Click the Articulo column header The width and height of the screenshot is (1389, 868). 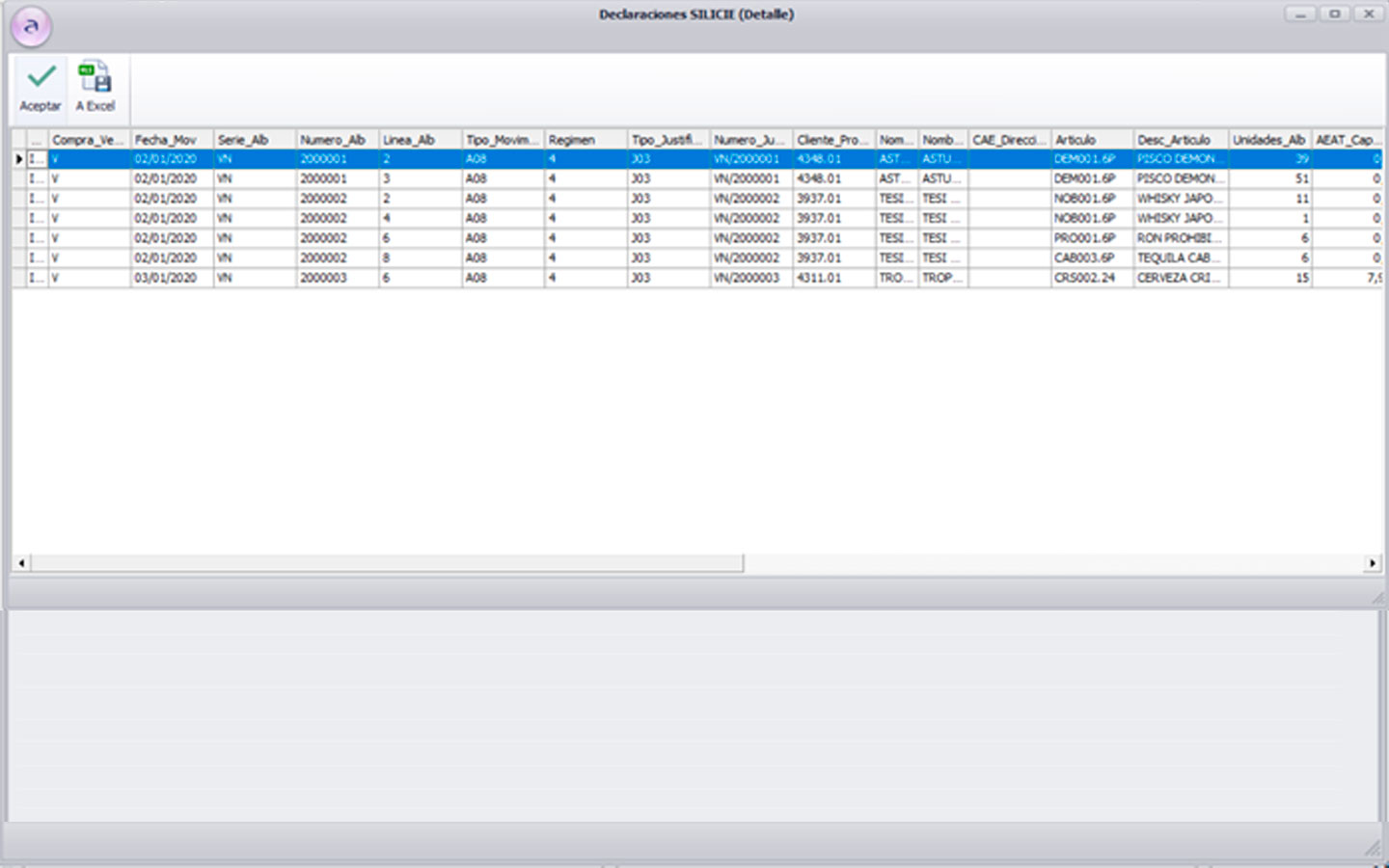coord(1091,140)
